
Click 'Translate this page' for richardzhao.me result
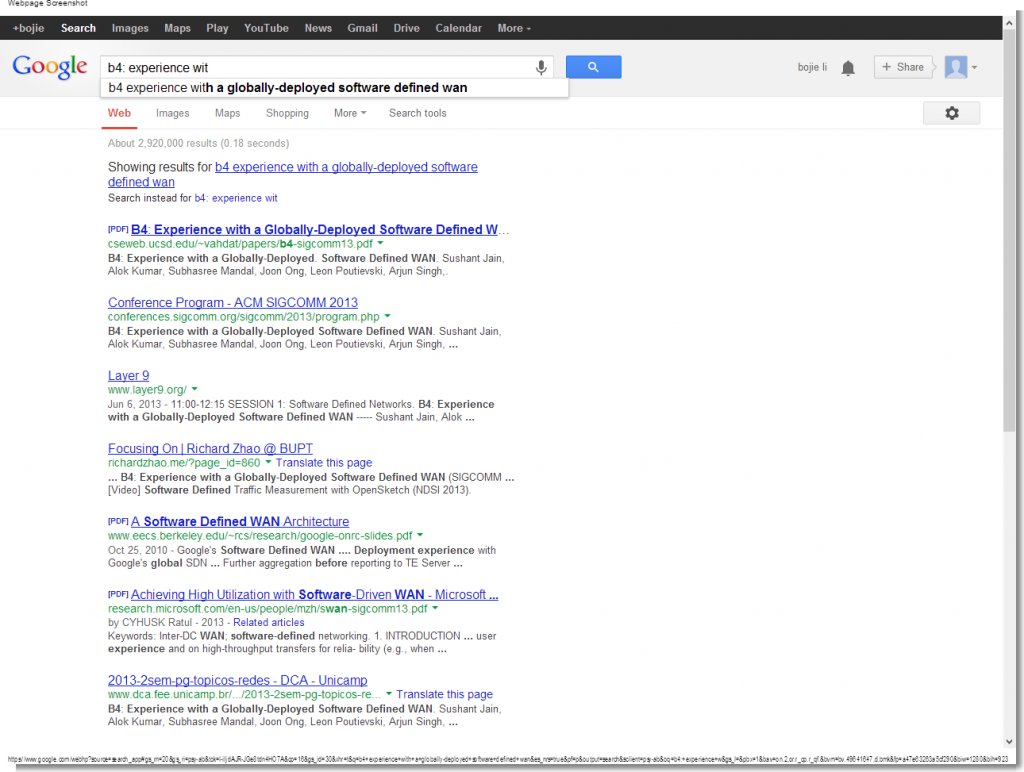pyautogui.click(x=323, y=462)
